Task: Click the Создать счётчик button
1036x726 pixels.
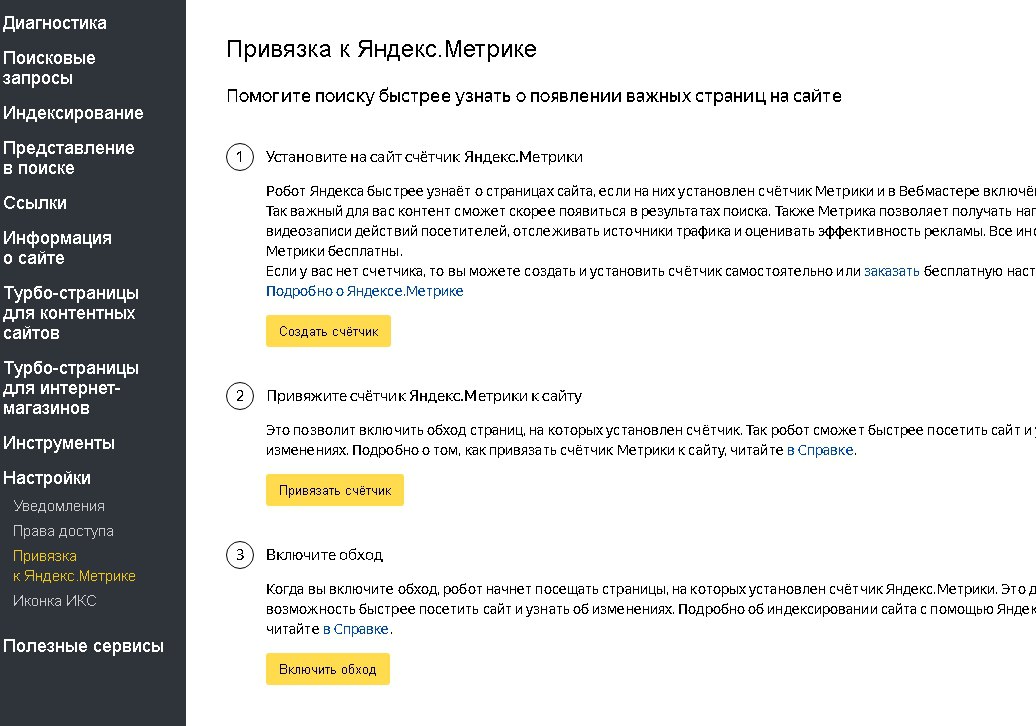Action: (328, 331)
